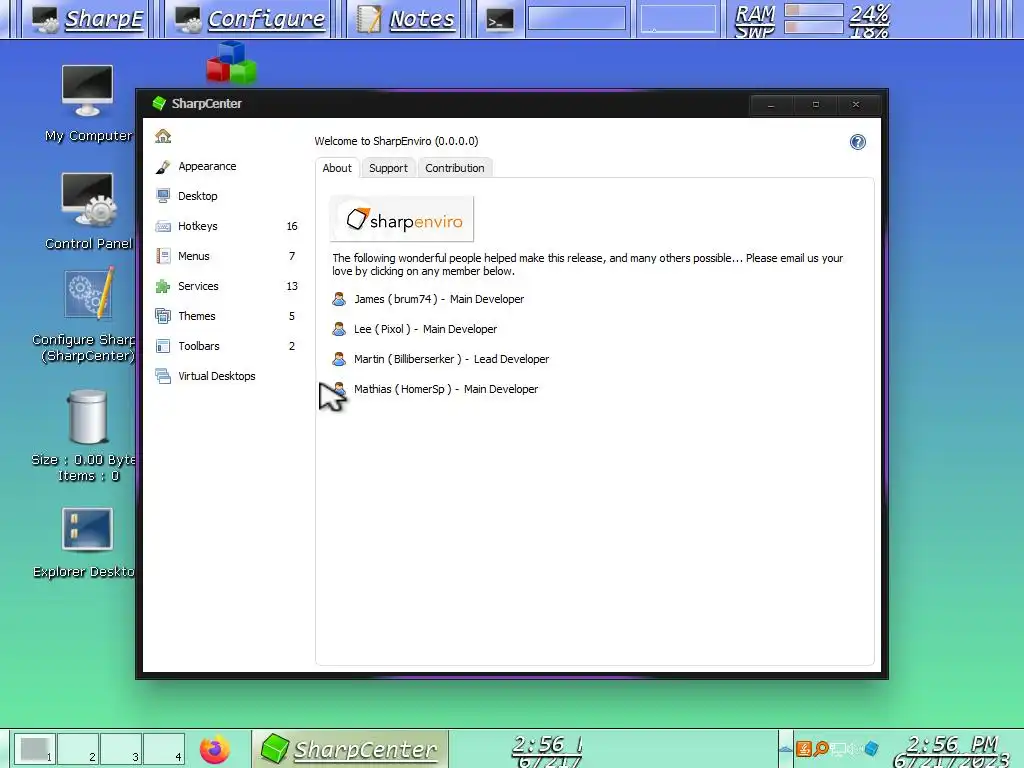Click the sharpenviro logo banner

[402, 219]
